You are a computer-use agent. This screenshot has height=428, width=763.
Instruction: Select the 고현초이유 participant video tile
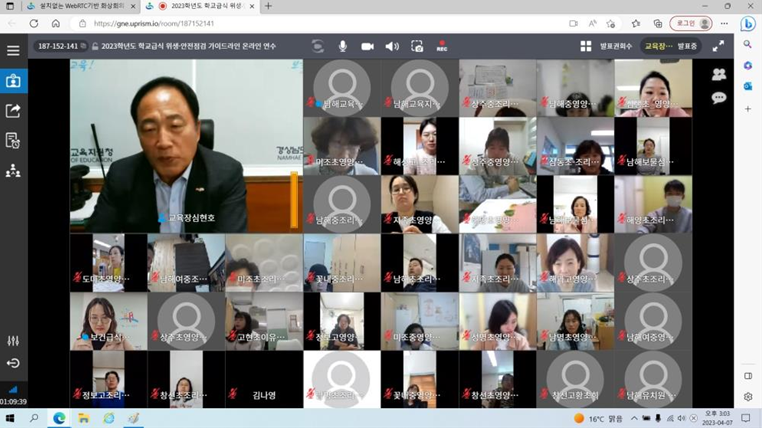[264, 321]
